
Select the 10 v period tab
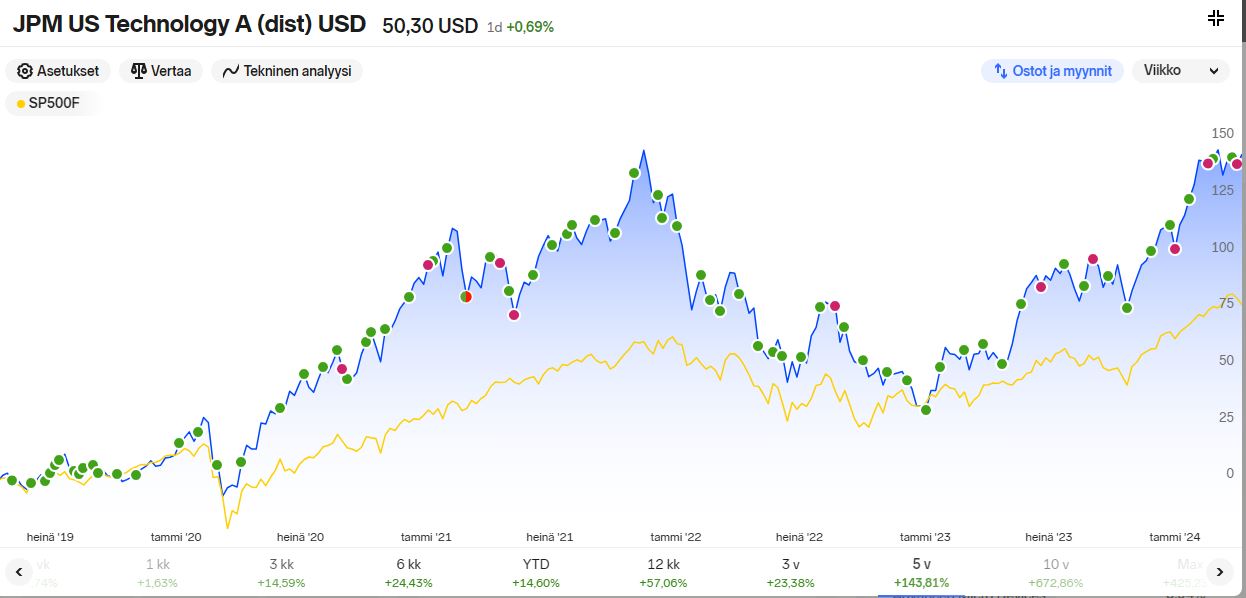[x=1056, y=572]
